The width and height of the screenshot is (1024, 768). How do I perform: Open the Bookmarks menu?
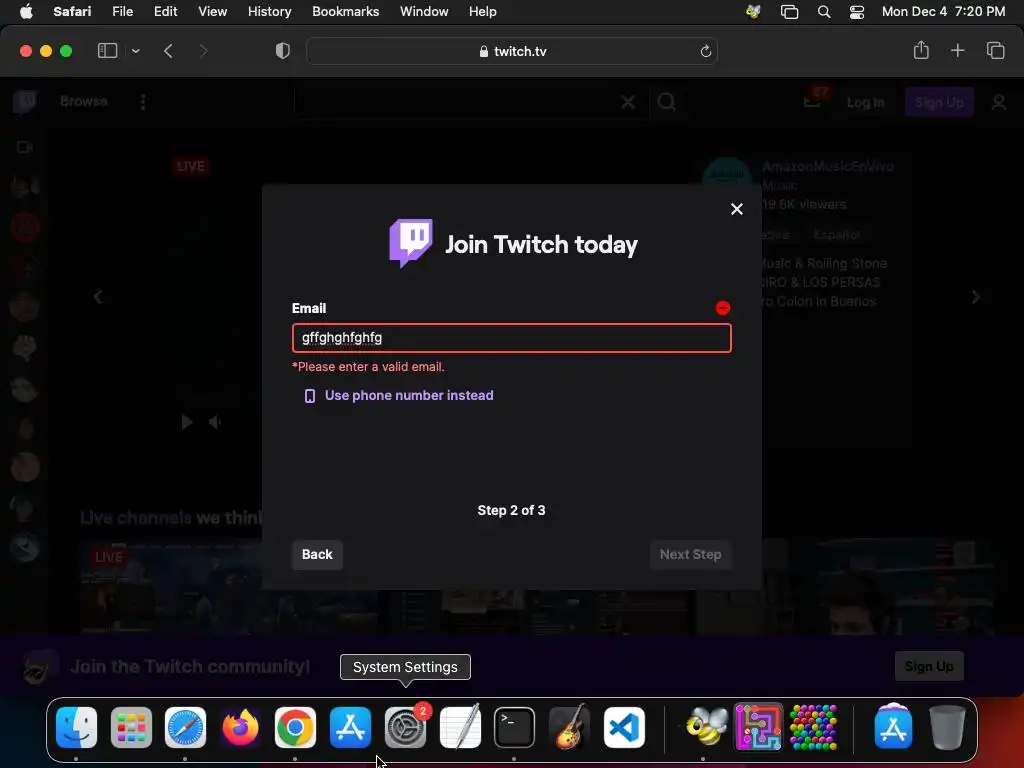tap(345, 12)
